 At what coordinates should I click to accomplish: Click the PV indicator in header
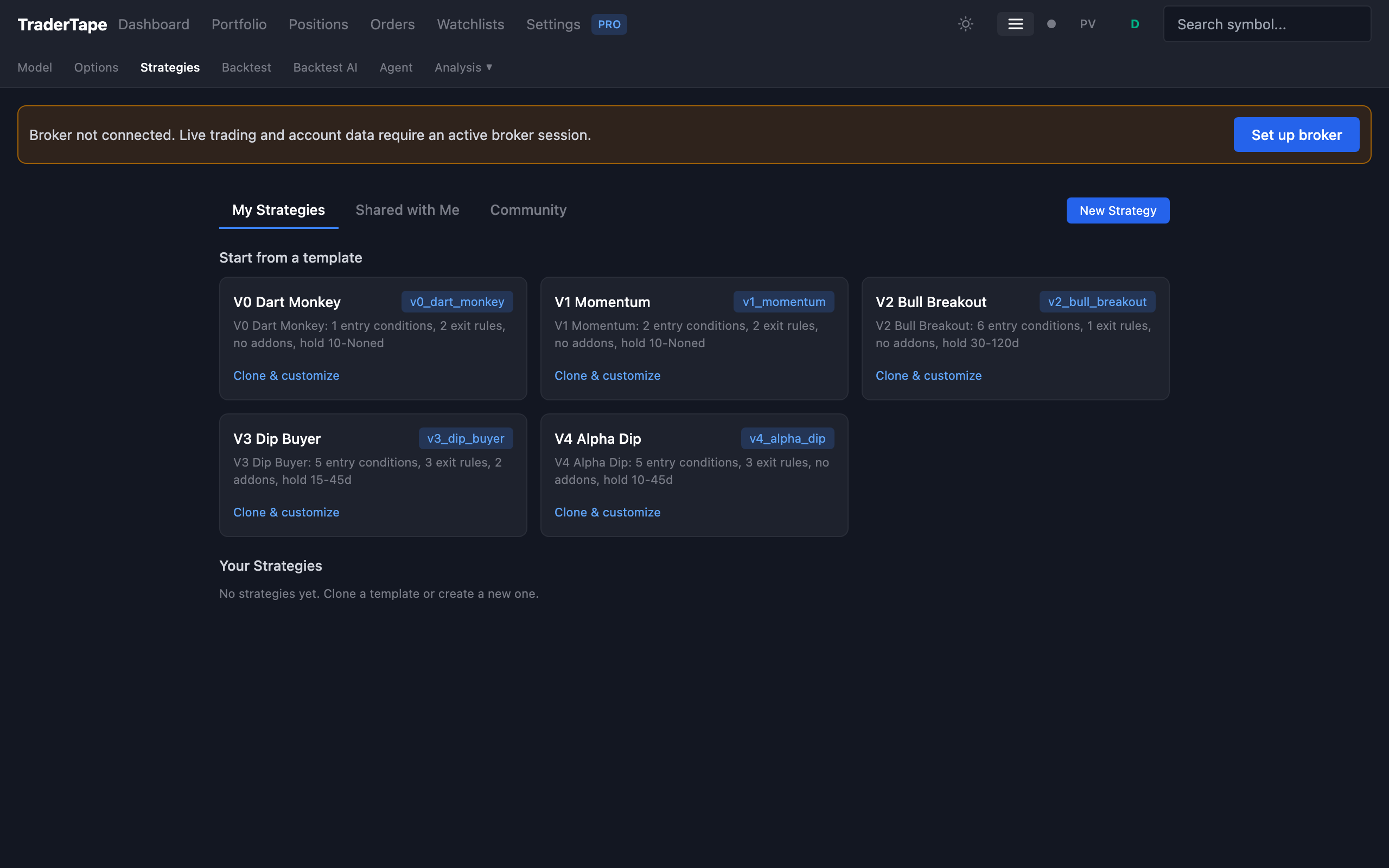[x=1087, y=24]
